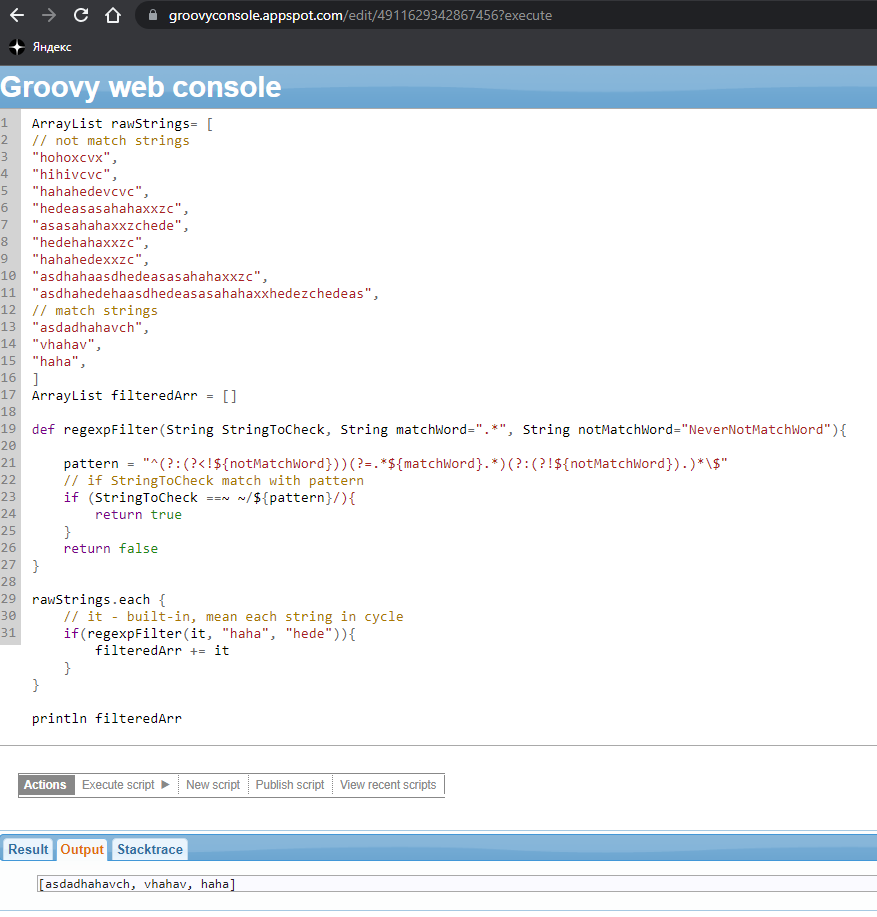Click the 'filteredArr += it' line
Image resolution: width=877 pixels, height=917 pixels.
162,650
